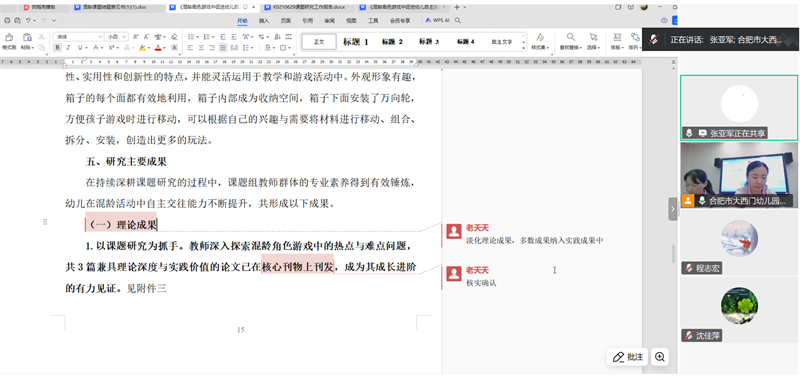Click the 批注 annotate button
Image resolution: width=800 pixels, height=376 pixels.
[x=628, y=357]
